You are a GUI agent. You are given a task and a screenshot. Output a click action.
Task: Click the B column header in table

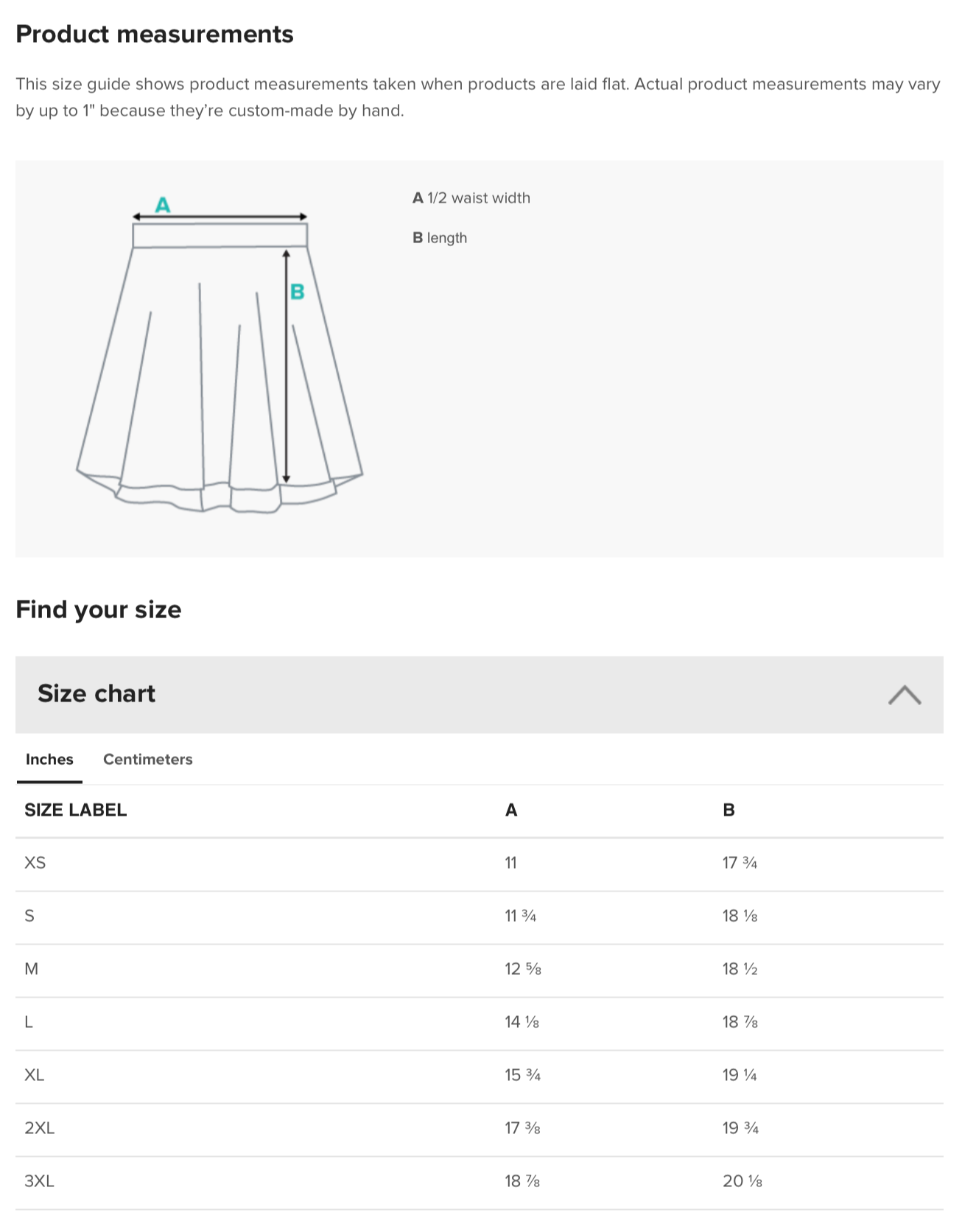(728, 810)
